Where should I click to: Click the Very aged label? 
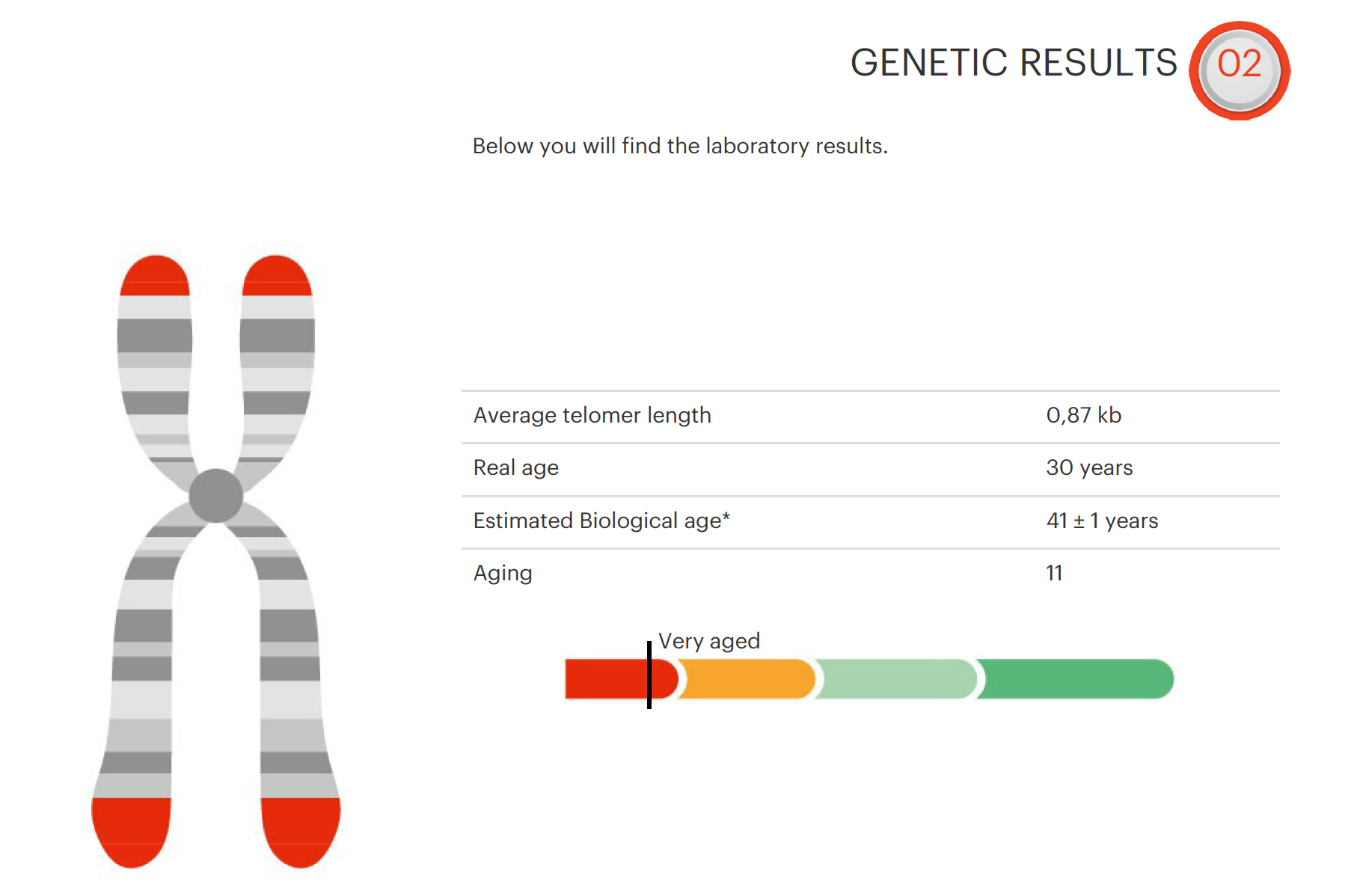point(709,642)
